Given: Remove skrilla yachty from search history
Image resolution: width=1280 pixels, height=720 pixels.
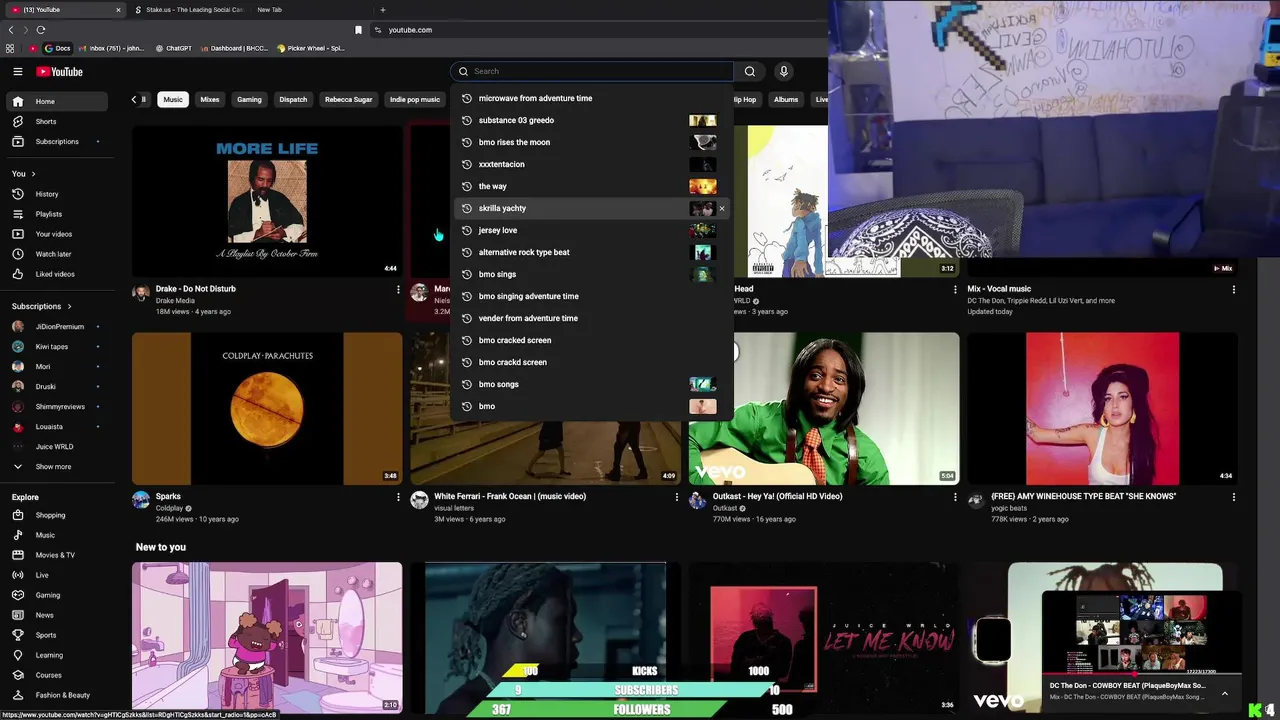Looking at the screenshot, I should point(722,209).
